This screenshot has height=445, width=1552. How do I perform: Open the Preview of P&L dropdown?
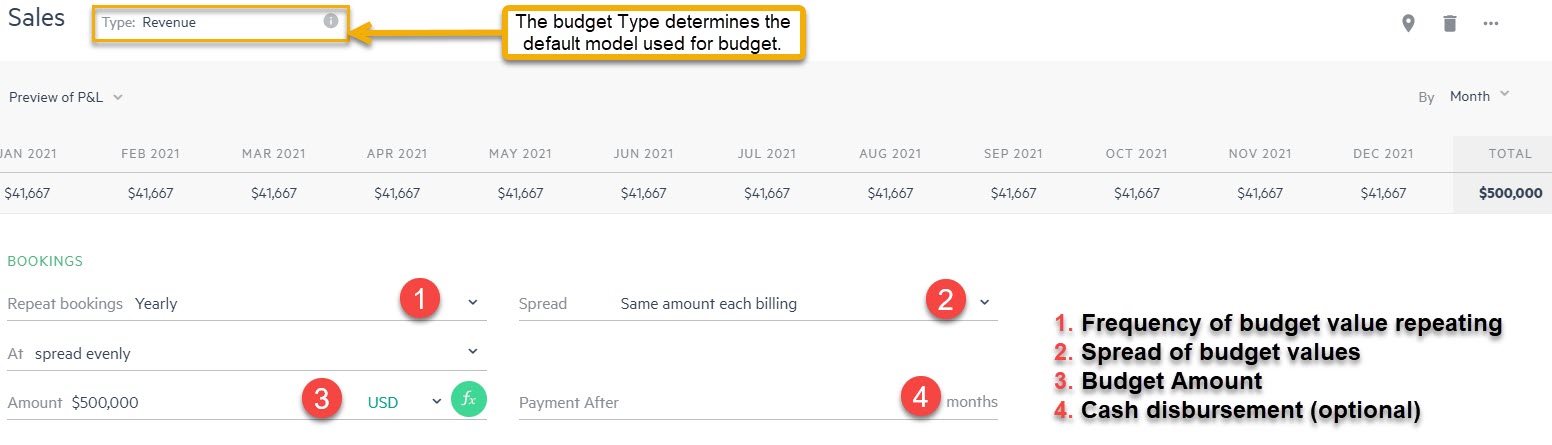[x=66, y=97]
